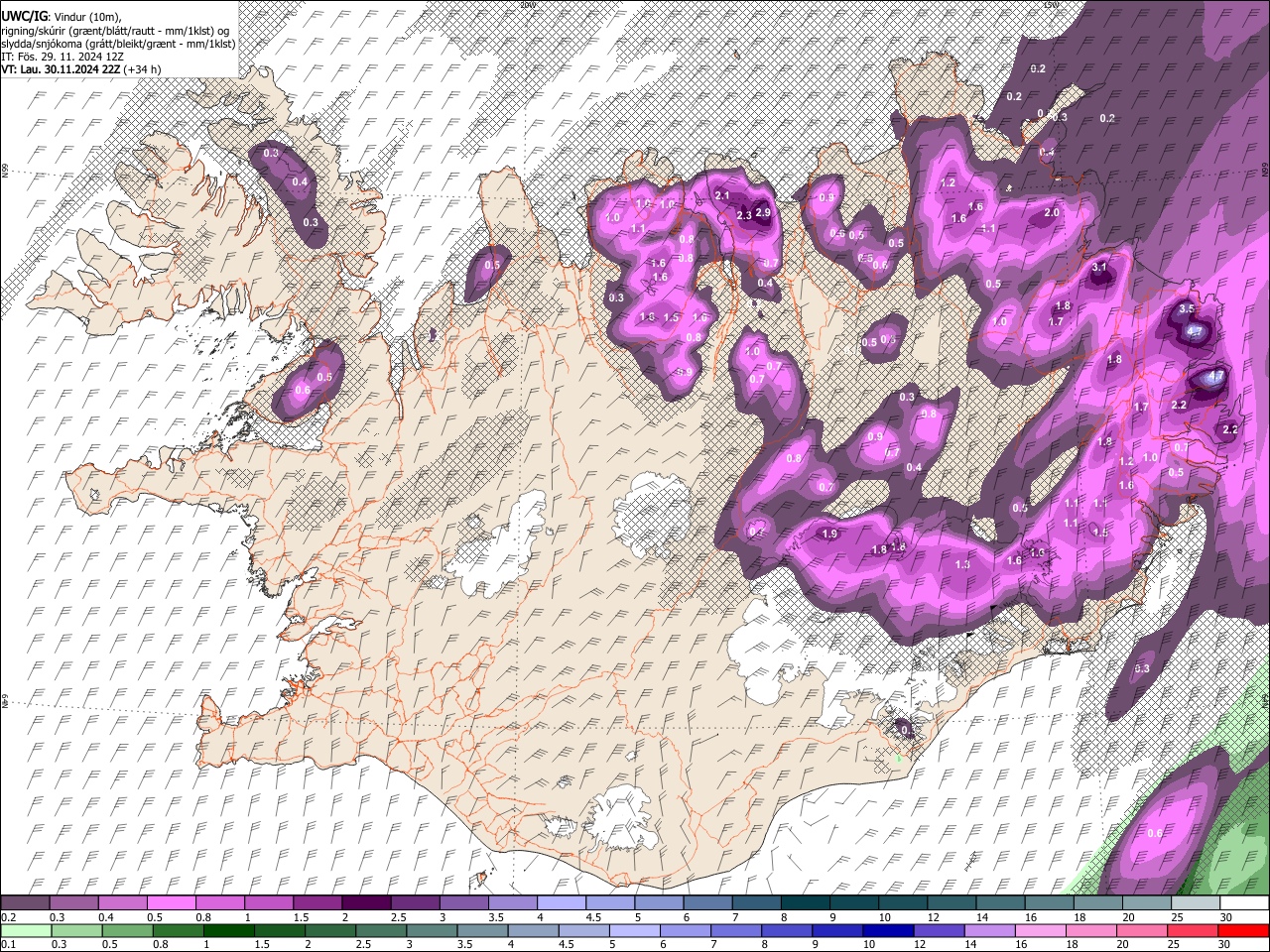The width and height of the screenshot is (1270, 952).
Task: Pick the white swatch ending the upper legend
Action: click(x=1242, y=903)
